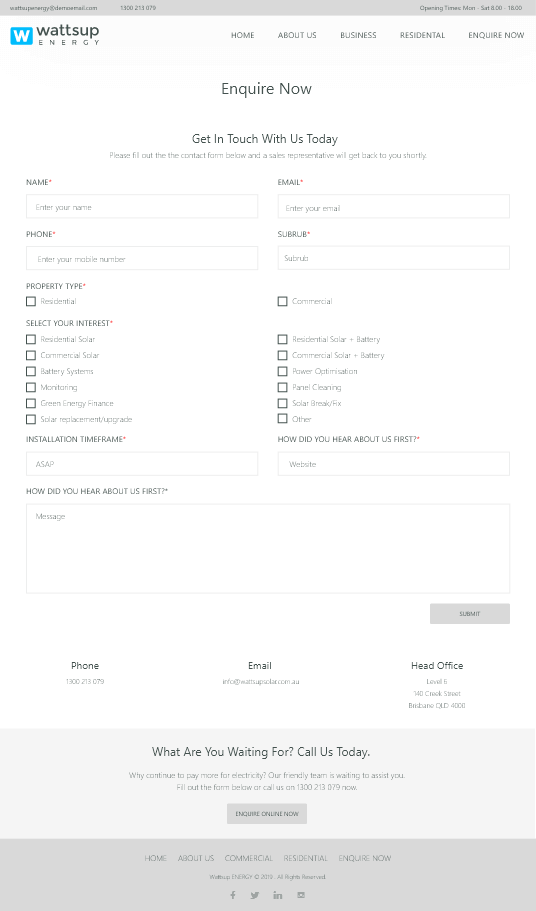Viewport: 536px width, 911px height.
Task: Open the Installation Timeframe ASAP dropdown
Action: 142,464
